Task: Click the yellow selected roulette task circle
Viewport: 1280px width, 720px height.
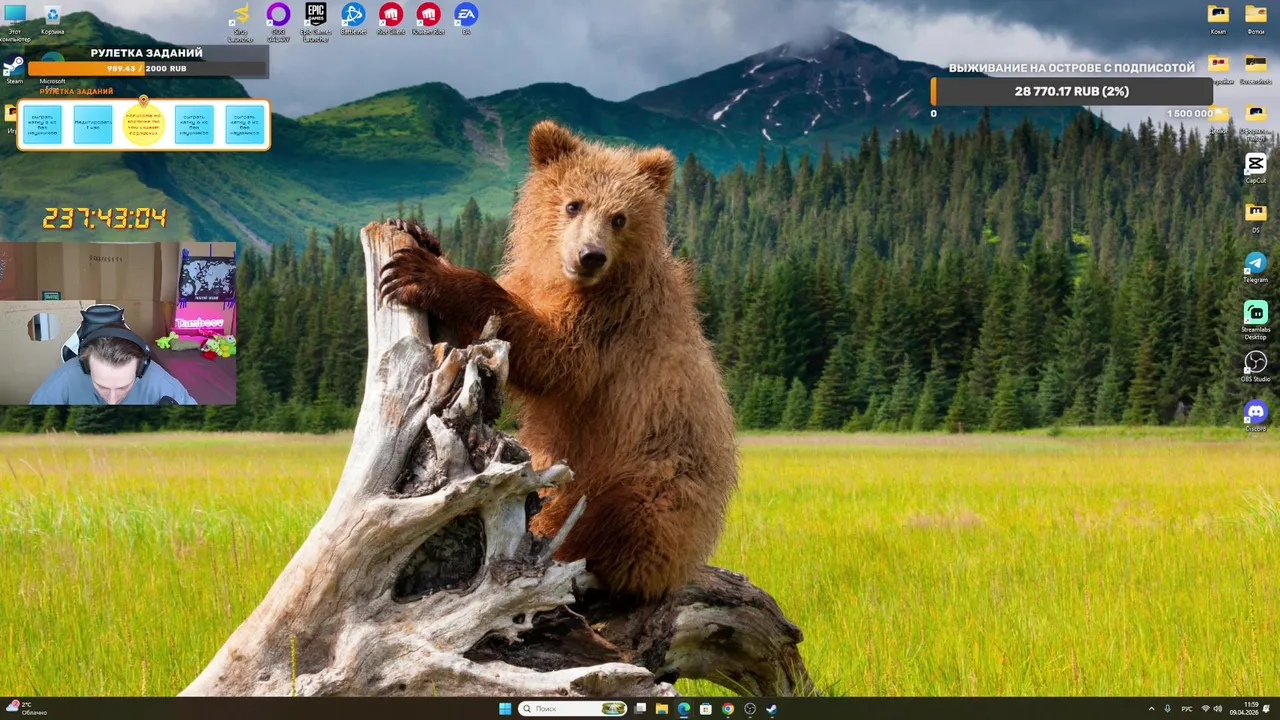Action: point(143,125)
